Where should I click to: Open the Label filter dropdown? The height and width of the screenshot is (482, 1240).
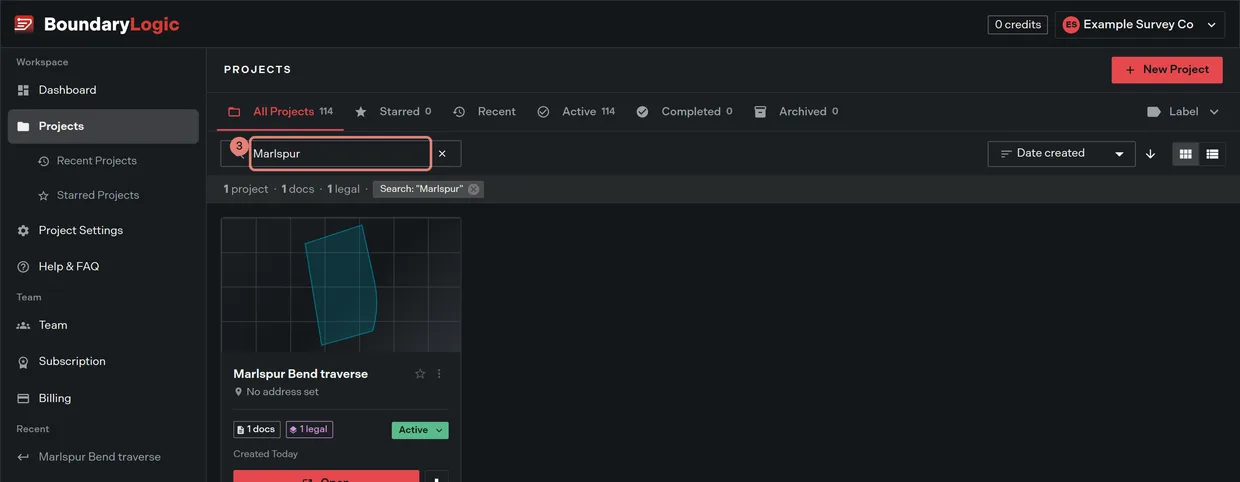pos(1183,112)
